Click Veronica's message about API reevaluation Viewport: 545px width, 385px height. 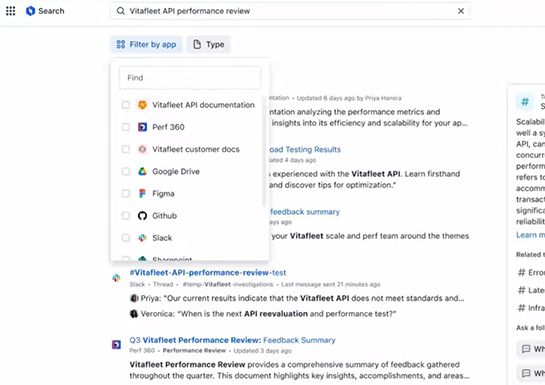point(268,314)
